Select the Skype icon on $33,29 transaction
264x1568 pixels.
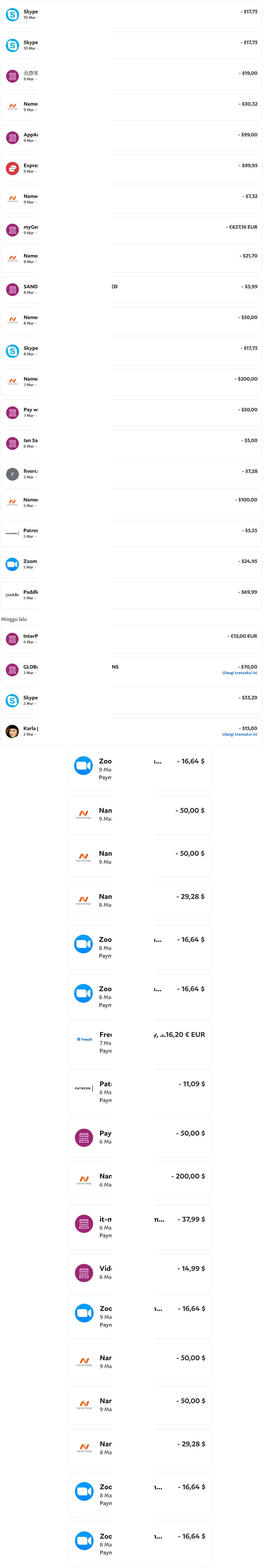point(12,701)
